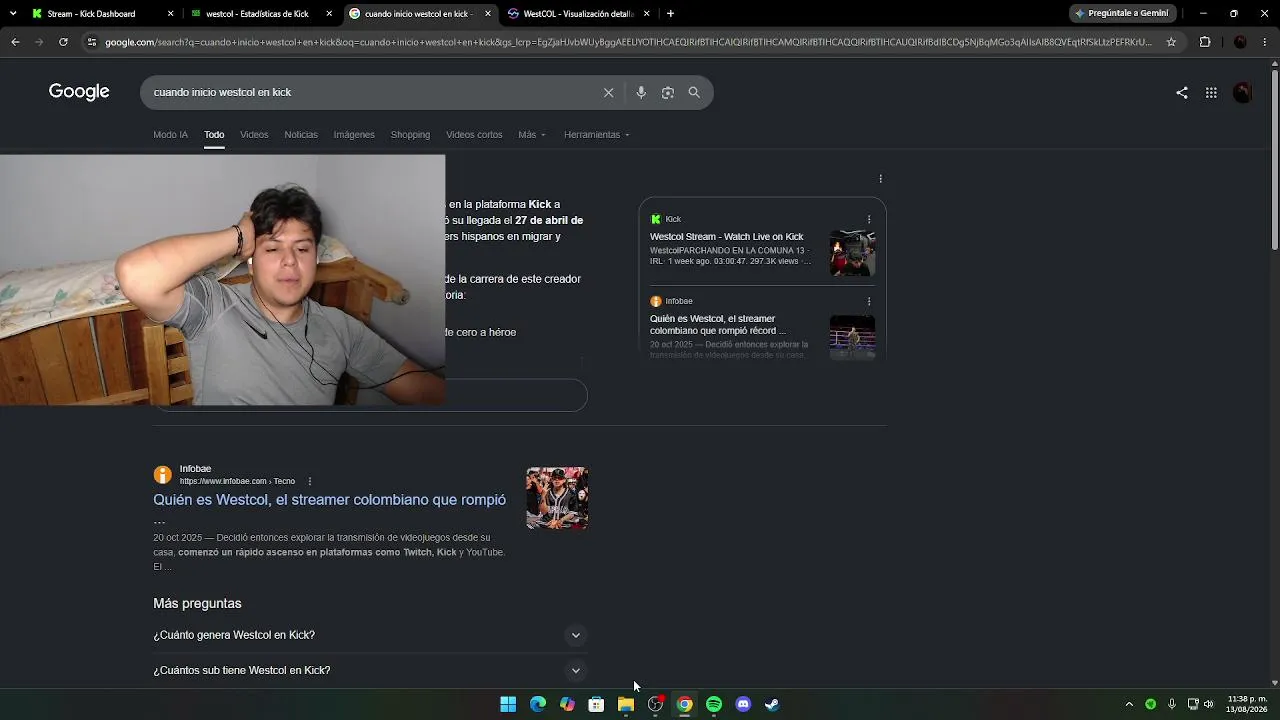Click the Infobae source name in the result

pos(195,469)
